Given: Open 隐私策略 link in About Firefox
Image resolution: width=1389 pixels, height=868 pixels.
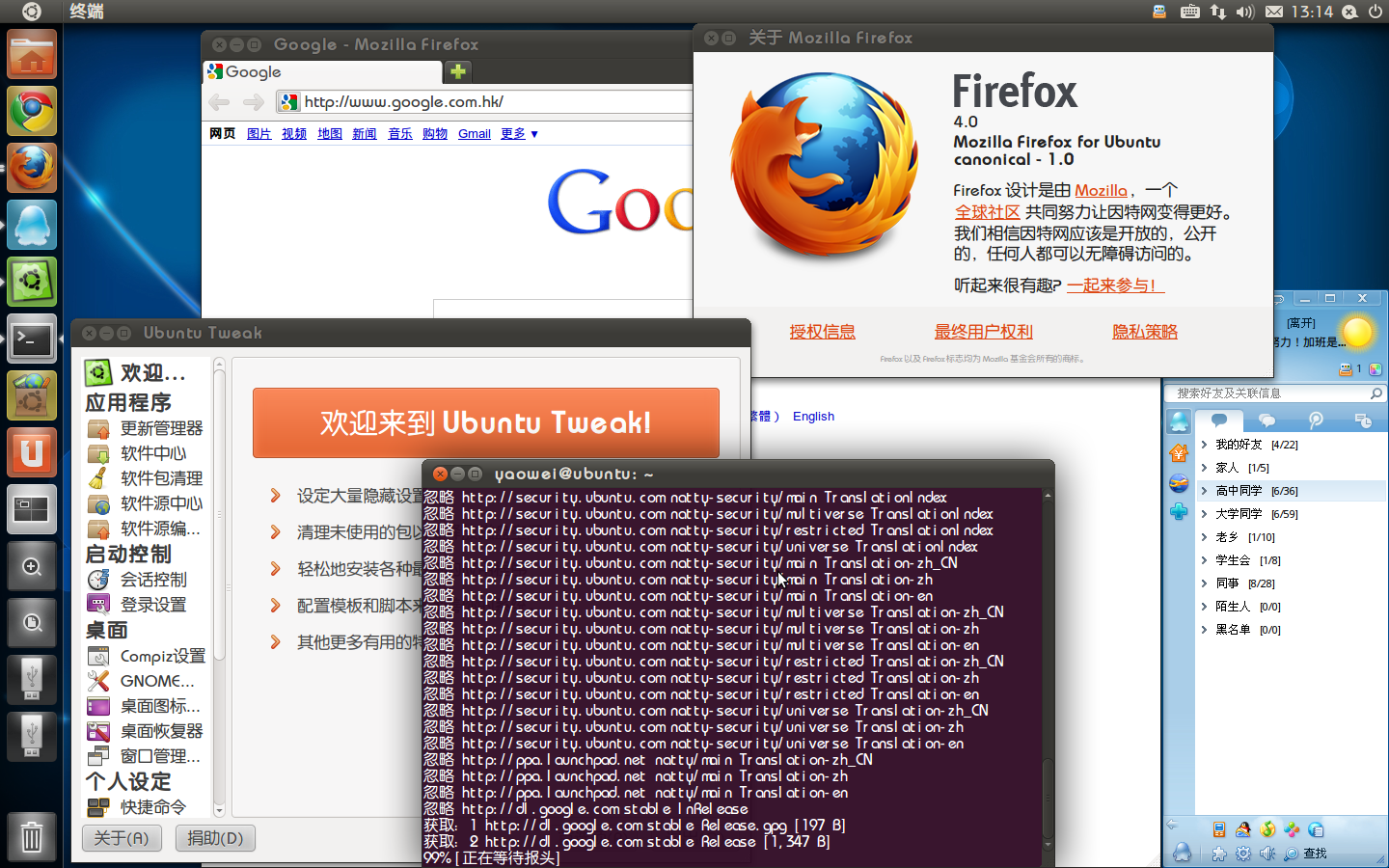Looking at the screenshot, I should tap(1145, 332).
